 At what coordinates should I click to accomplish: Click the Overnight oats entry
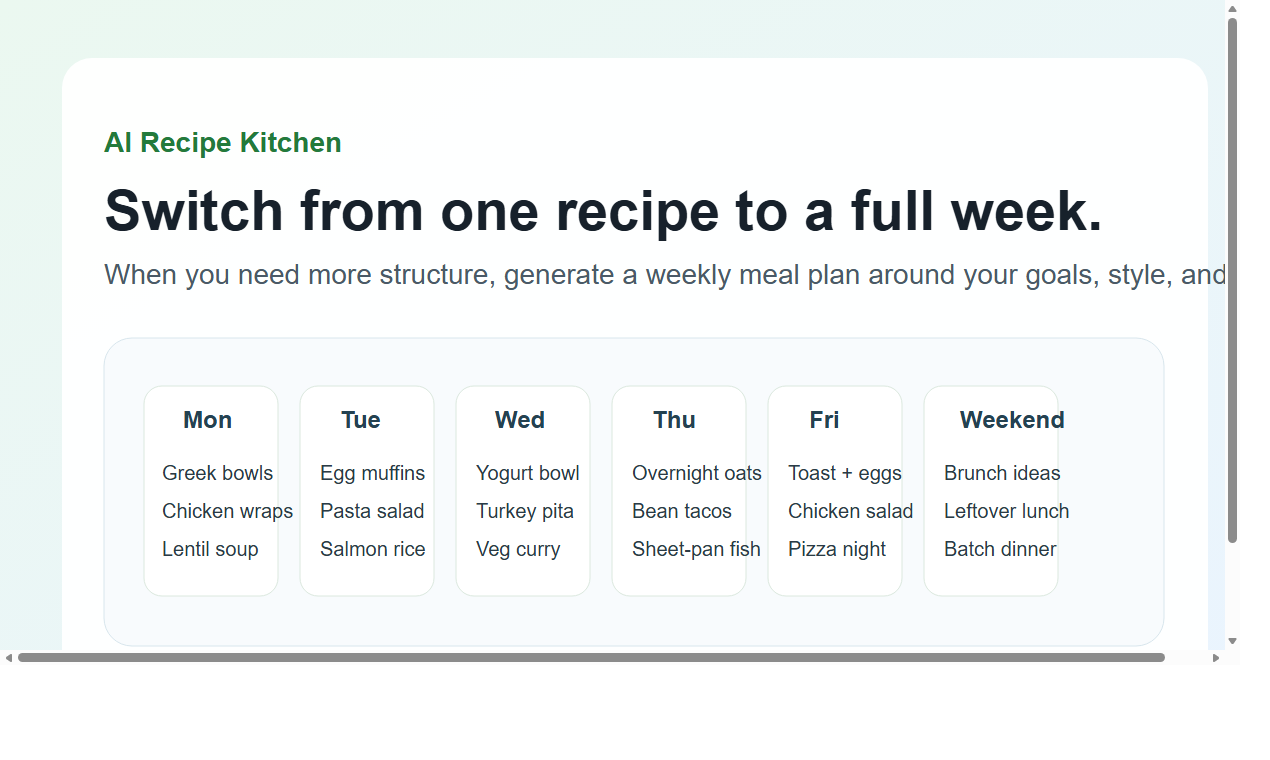pyautogui.click(x=696, y=473)
